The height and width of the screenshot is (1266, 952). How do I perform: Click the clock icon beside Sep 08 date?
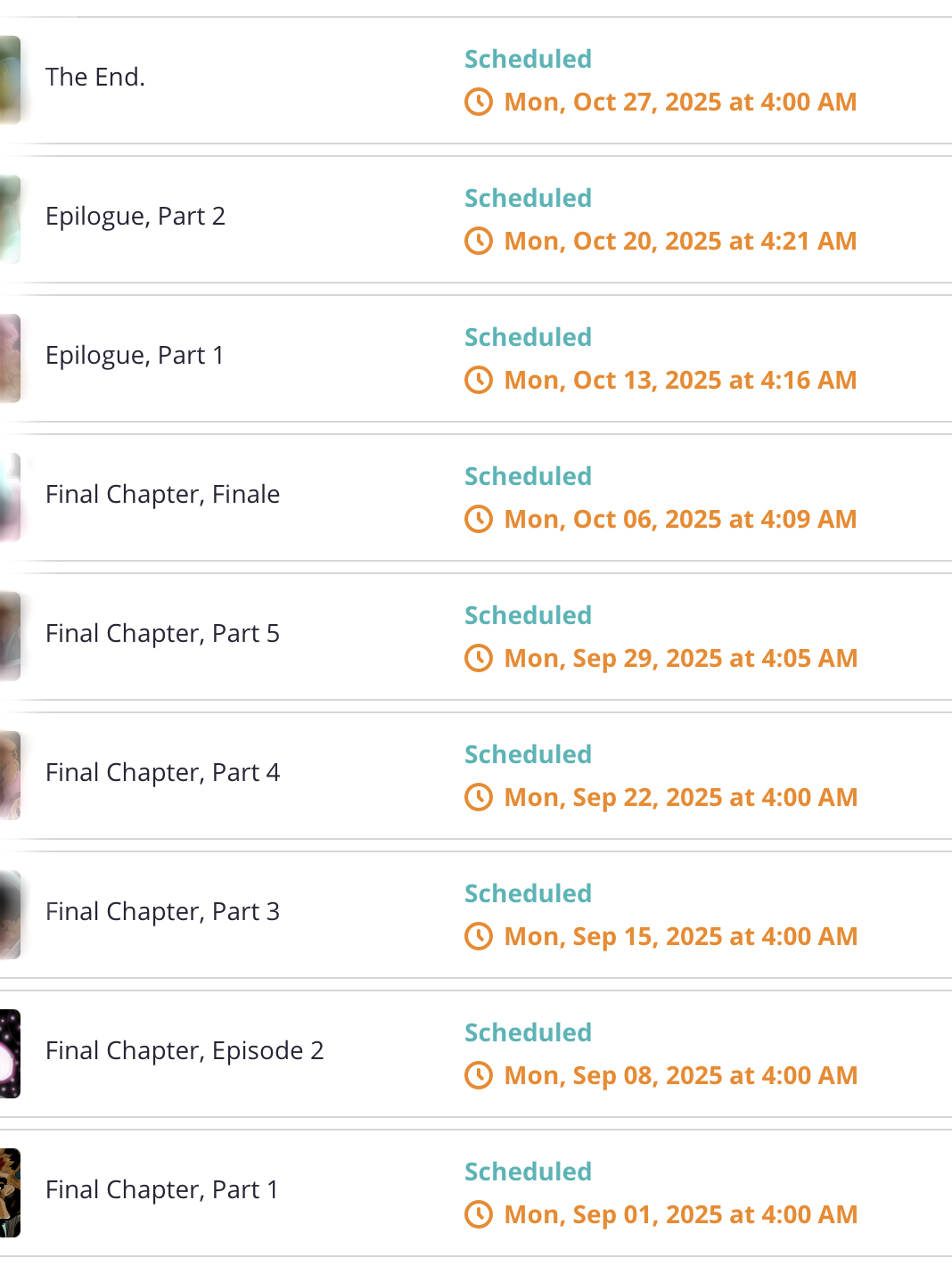(479, 1075)
